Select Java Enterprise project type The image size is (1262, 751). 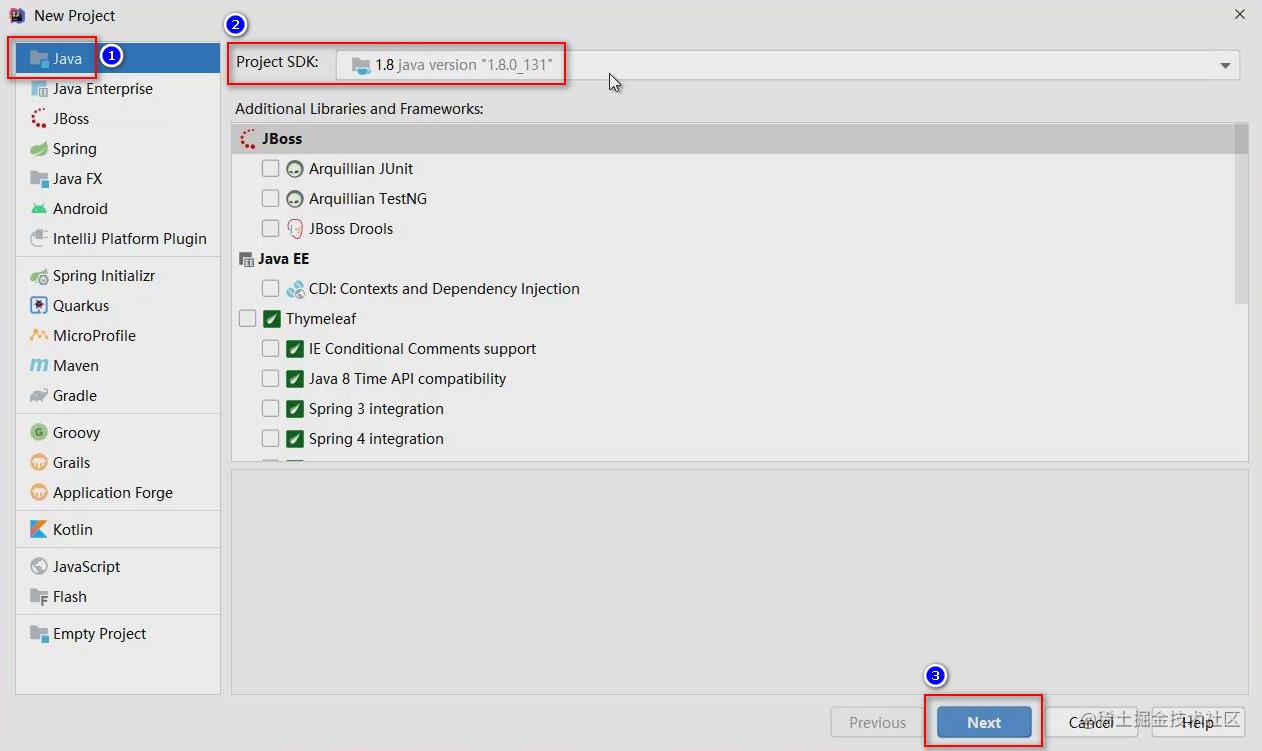(118, 89)
